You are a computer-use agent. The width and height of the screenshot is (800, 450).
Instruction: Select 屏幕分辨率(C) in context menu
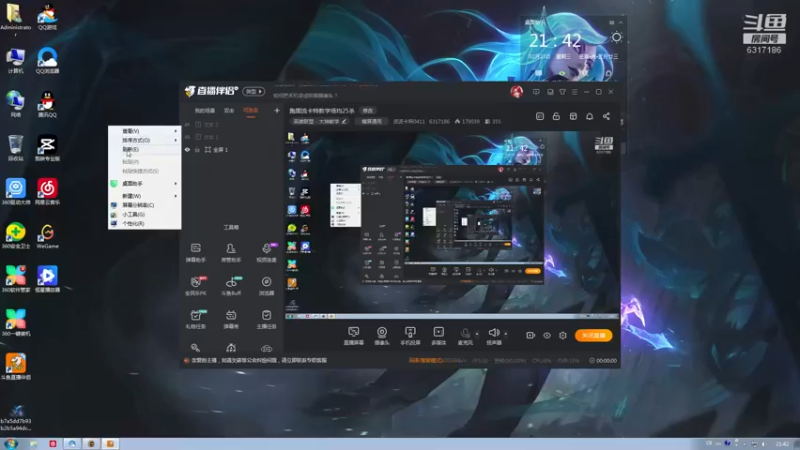(x=144, y=205)
